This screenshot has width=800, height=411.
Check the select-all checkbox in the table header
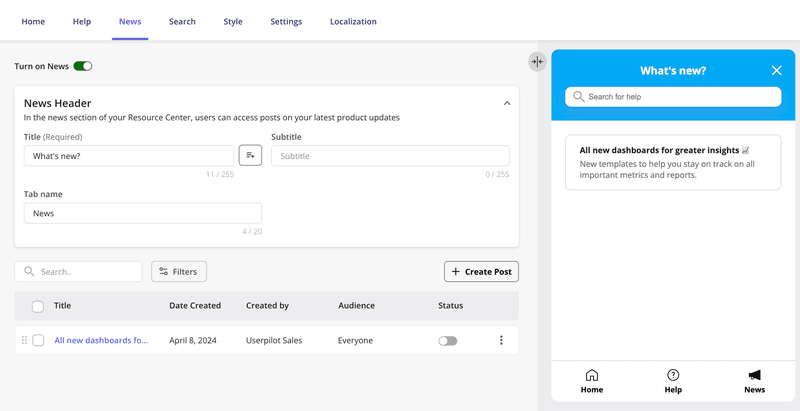point(38,306)
